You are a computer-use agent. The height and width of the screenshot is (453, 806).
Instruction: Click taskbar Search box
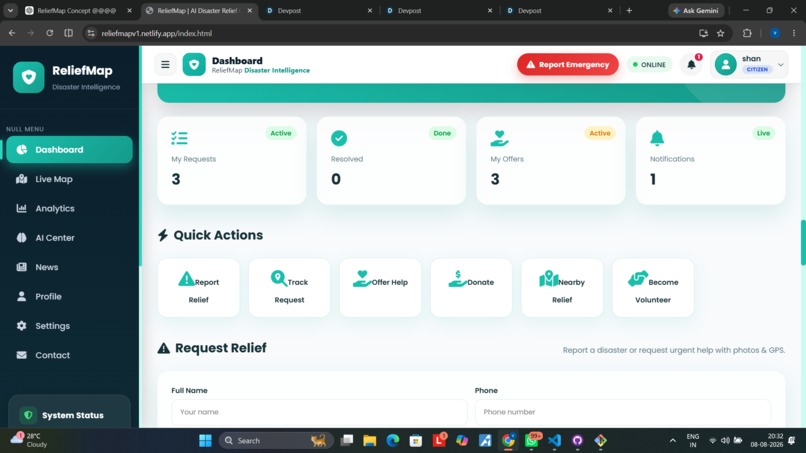[276, 441]
